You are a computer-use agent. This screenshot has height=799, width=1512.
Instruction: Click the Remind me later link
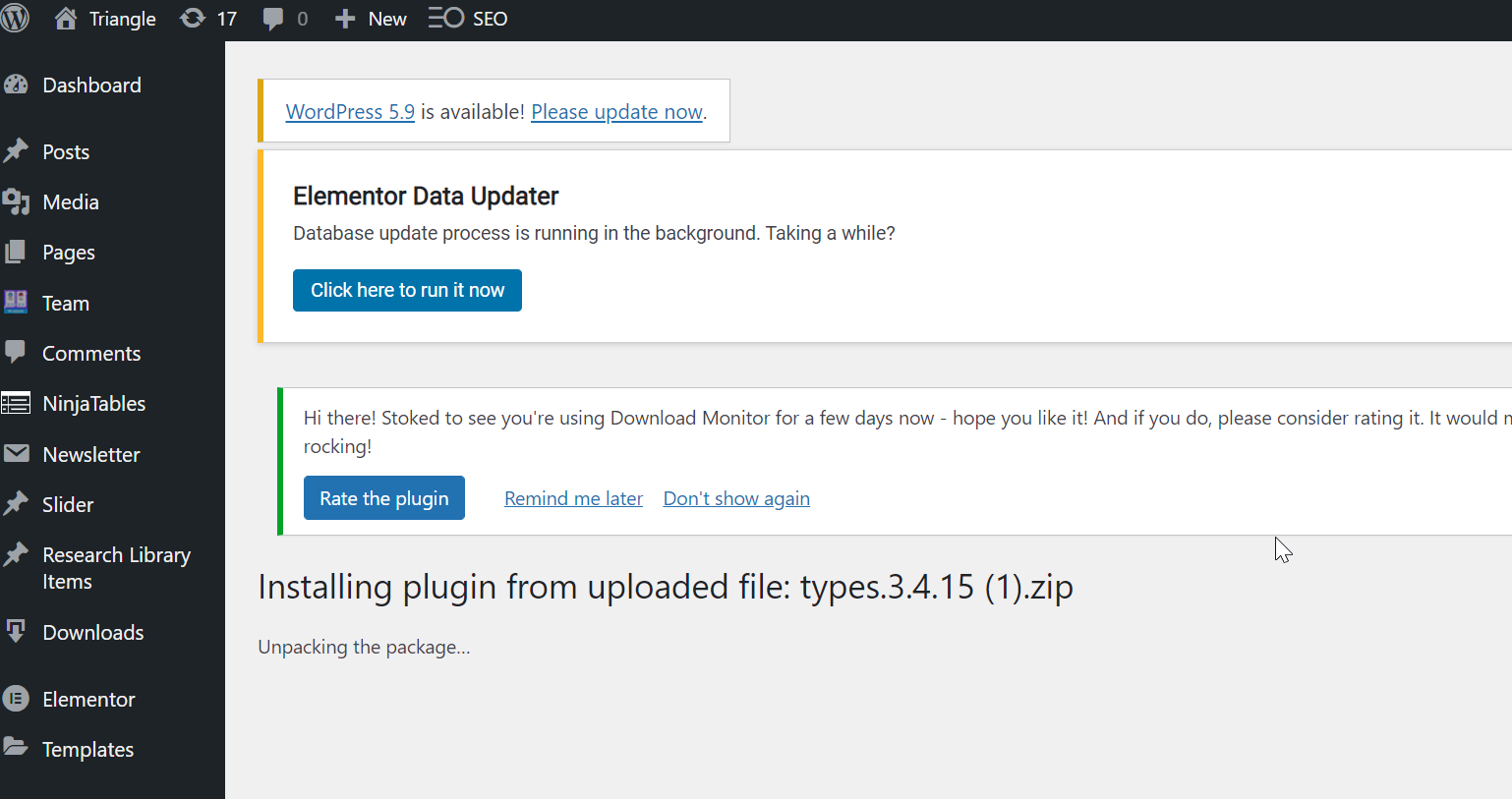pyautogui.click(x=573, y=498)
